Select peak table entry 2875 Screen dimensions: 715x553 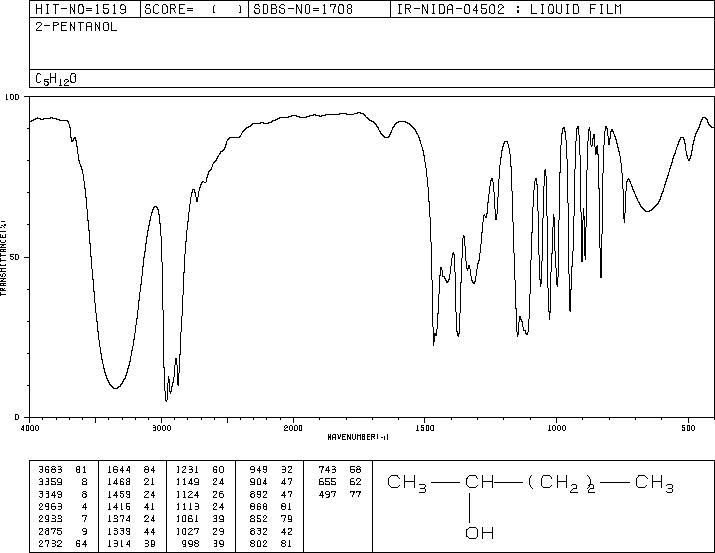[x=50, y=532]
